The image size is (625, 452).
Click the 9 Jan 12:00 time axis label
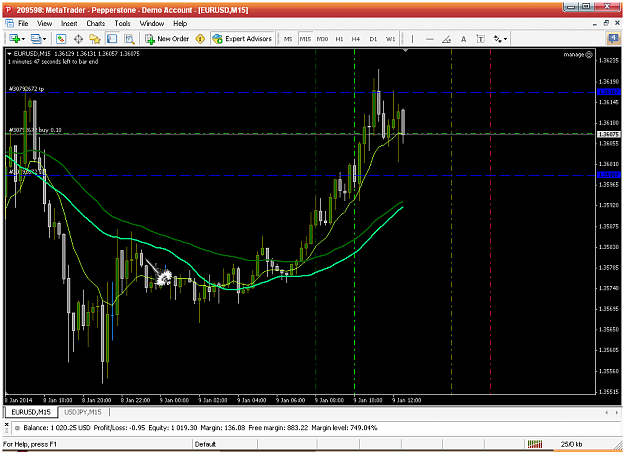click(x=407, y=400)
